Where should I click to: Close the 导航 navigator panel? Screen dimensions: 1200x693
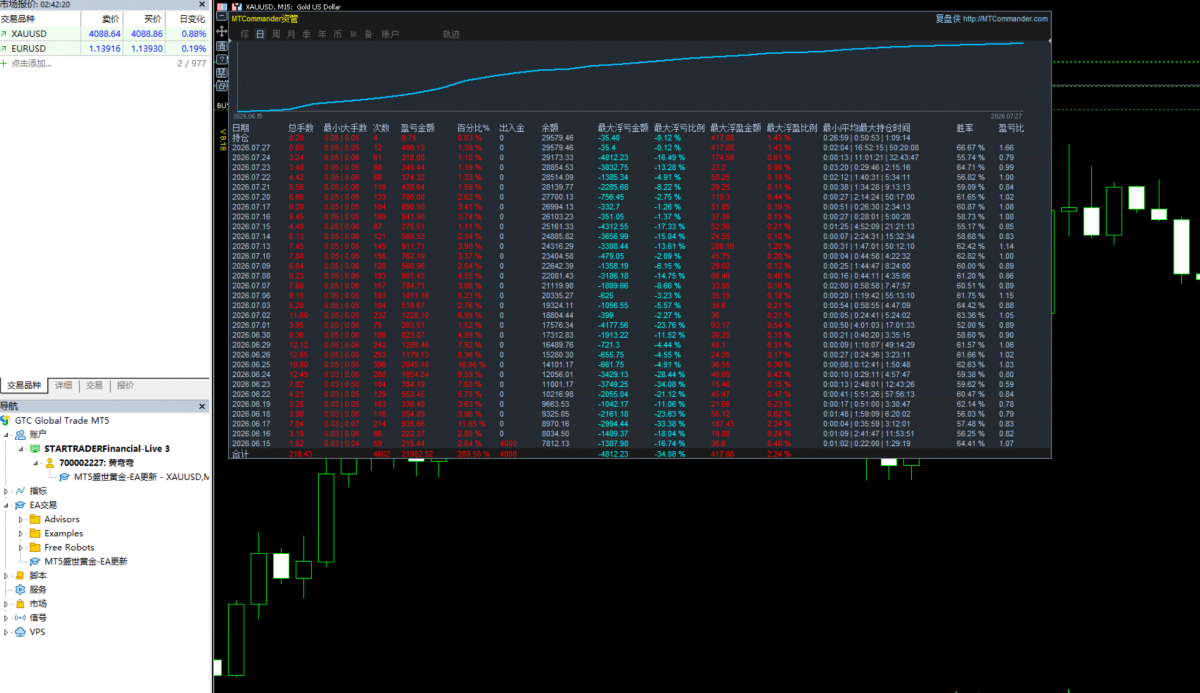point(203,407)
